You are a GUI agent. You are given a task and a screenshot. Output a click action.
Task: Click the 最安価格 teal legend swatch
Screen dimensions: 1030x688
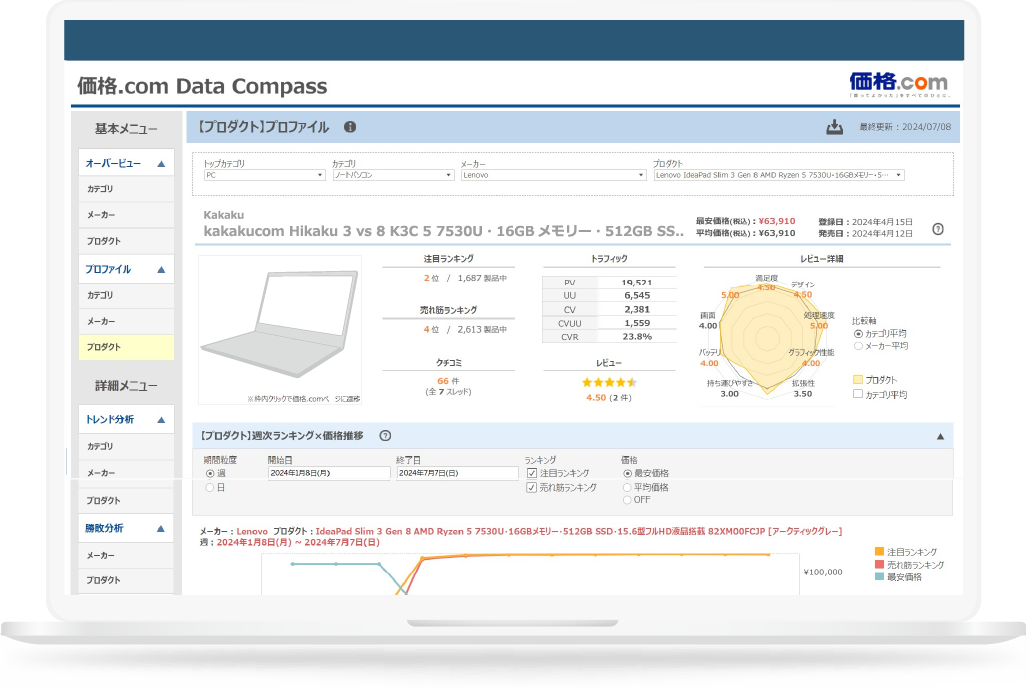click(x=880, y=577)
